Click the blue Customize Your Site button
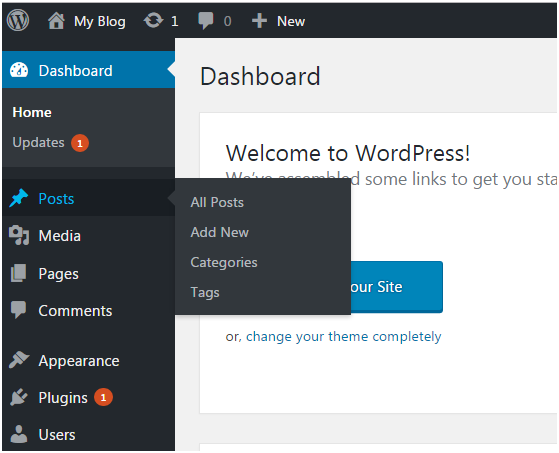Image resolution: width=559 pixels, height=453 pixels. [397, 287]
